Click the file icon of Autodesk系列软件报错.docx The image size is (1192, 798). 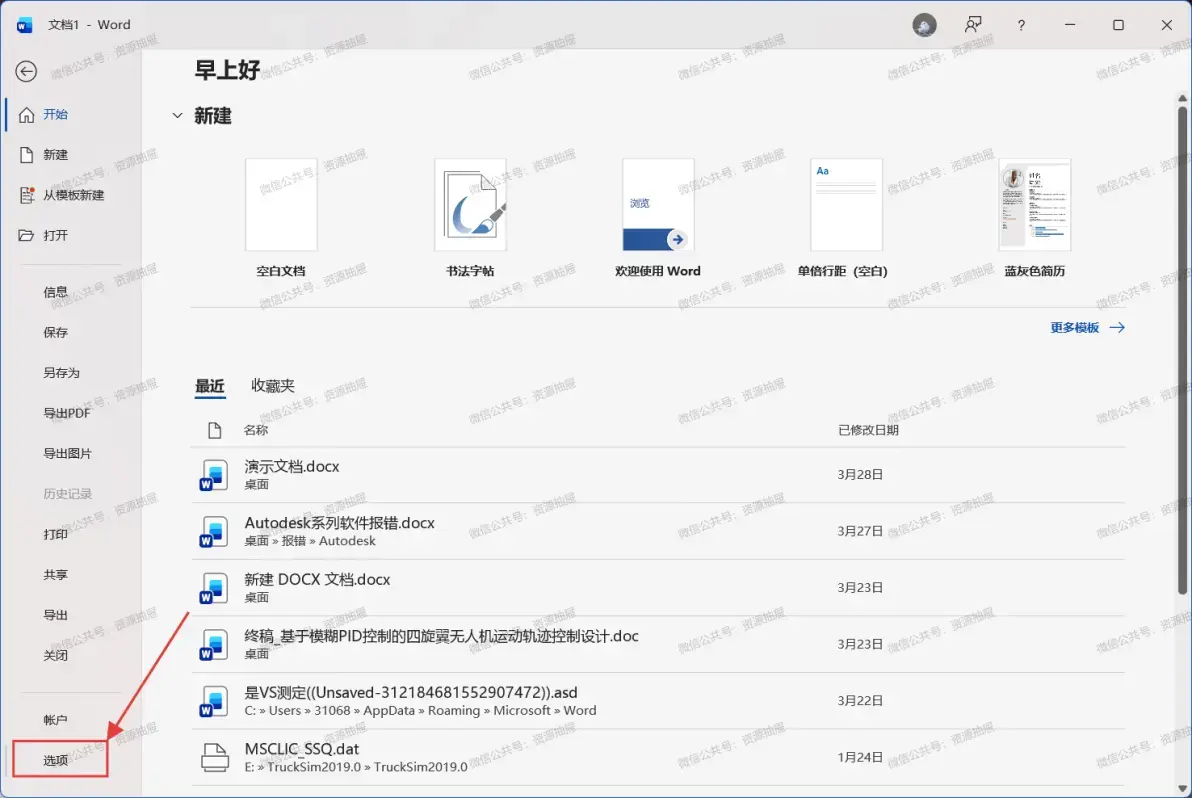[214, 531]
